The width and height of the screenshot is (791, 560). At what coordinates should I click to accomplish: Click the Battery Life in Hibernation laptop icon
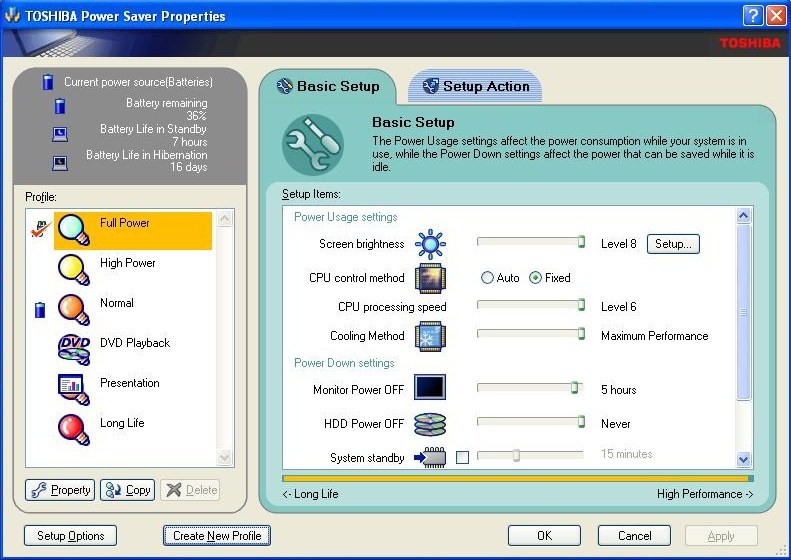coord(60,163)
